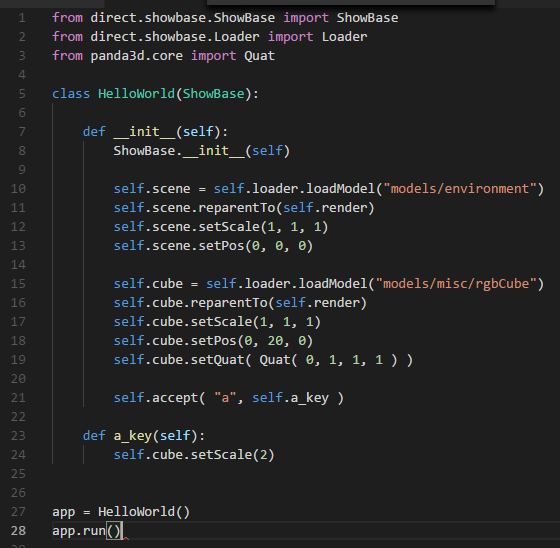Click line number 28 in the gutter
560x548 pixels.
point(18,531)
